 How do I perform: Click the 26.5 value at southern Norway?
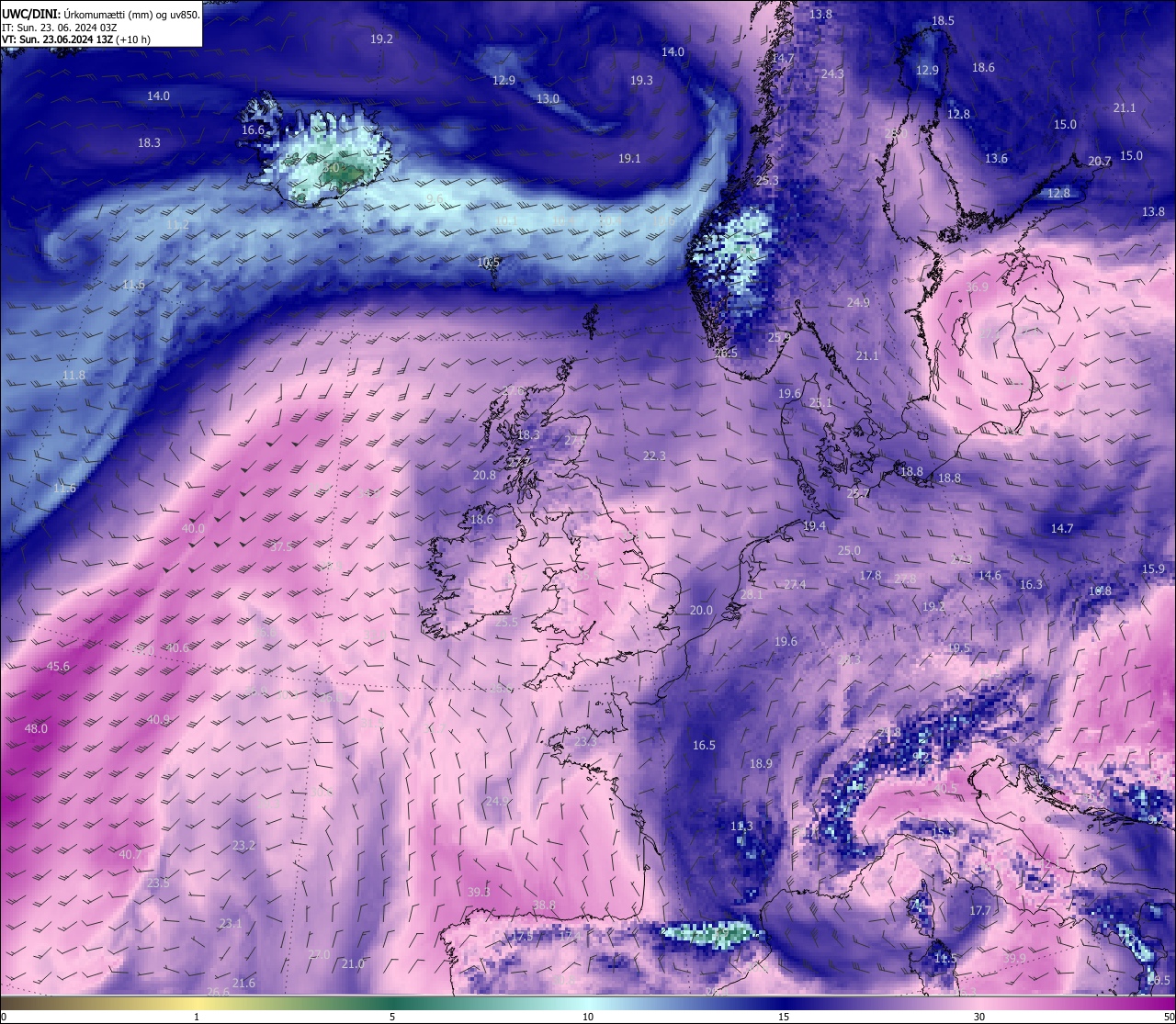coord(726,353)
